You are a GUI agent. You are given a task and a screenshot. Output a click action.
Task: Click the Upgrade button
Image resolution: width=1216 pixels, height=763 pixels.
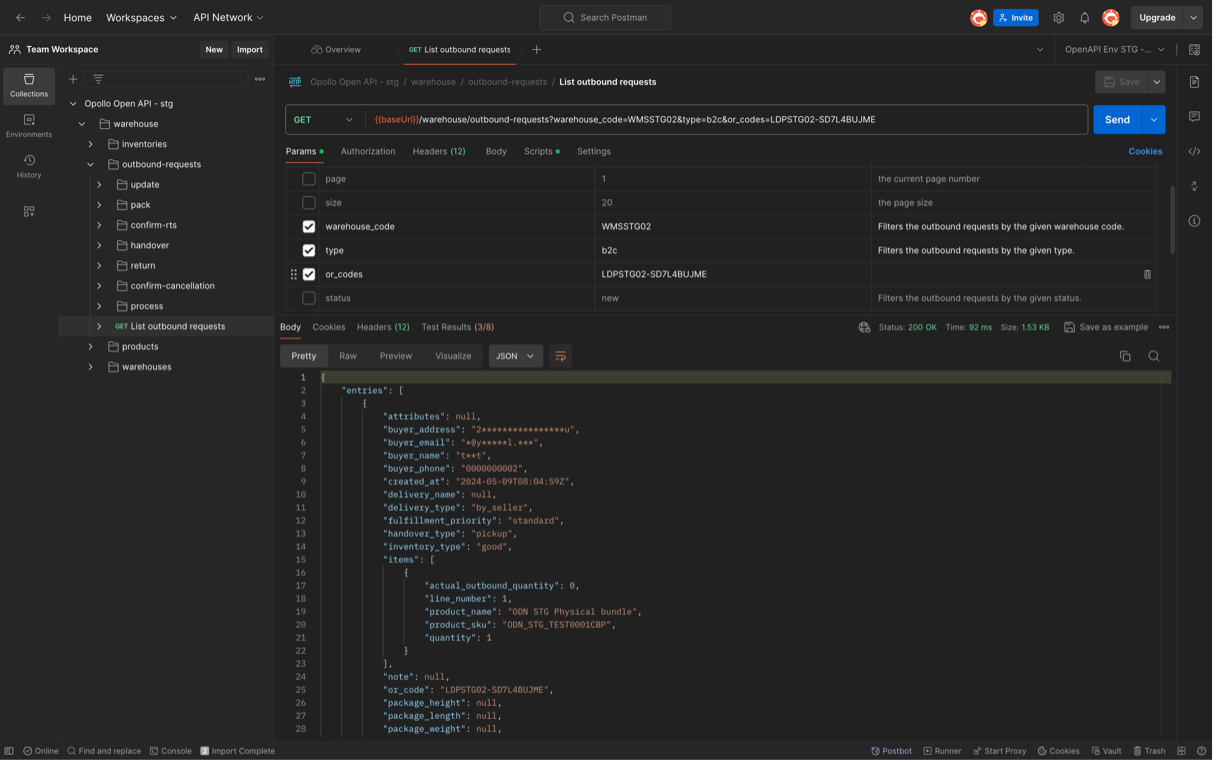[1161, 18]
